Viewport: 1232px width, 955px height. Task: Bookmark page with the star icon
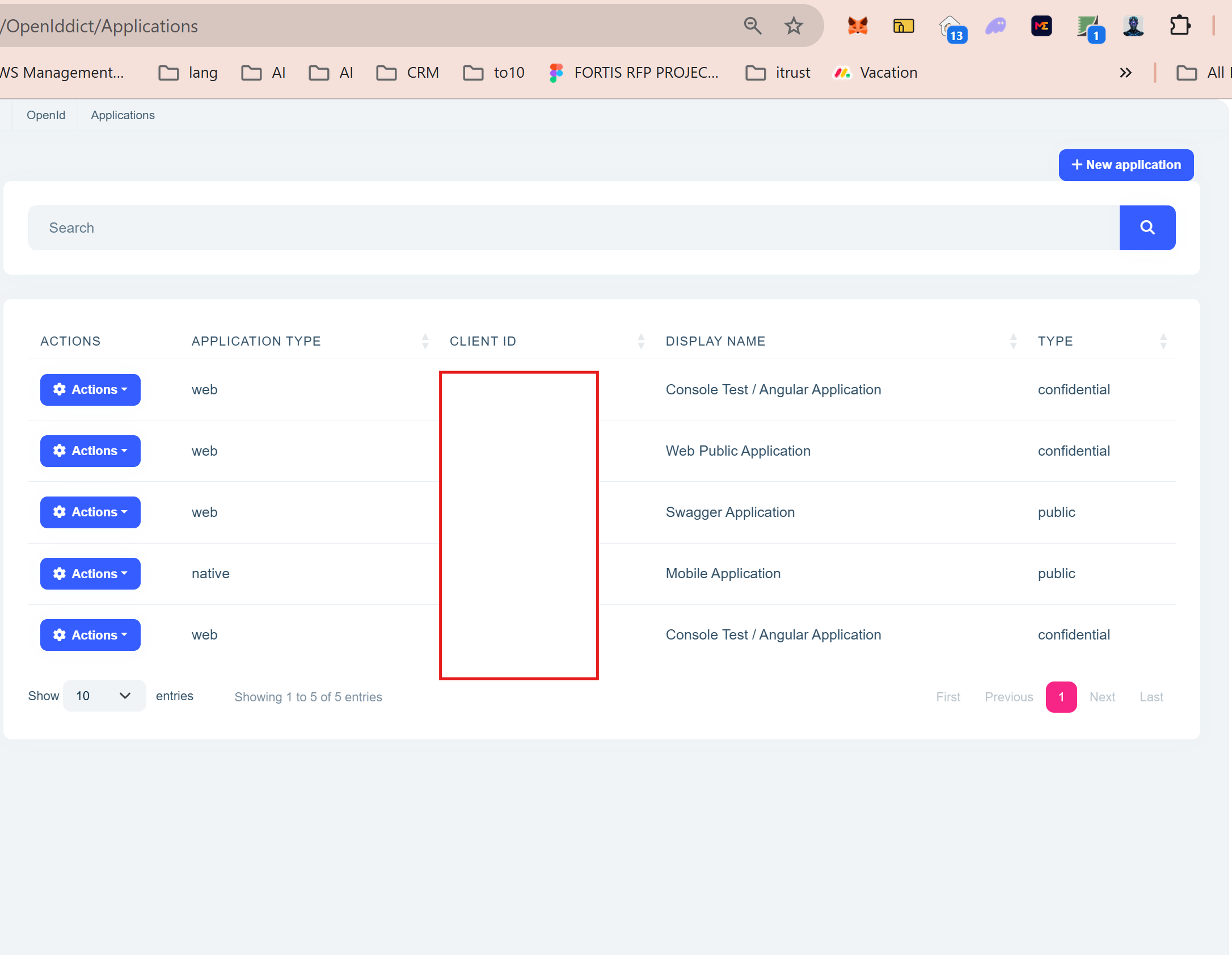pyautogui.click(x=793, y=26)
